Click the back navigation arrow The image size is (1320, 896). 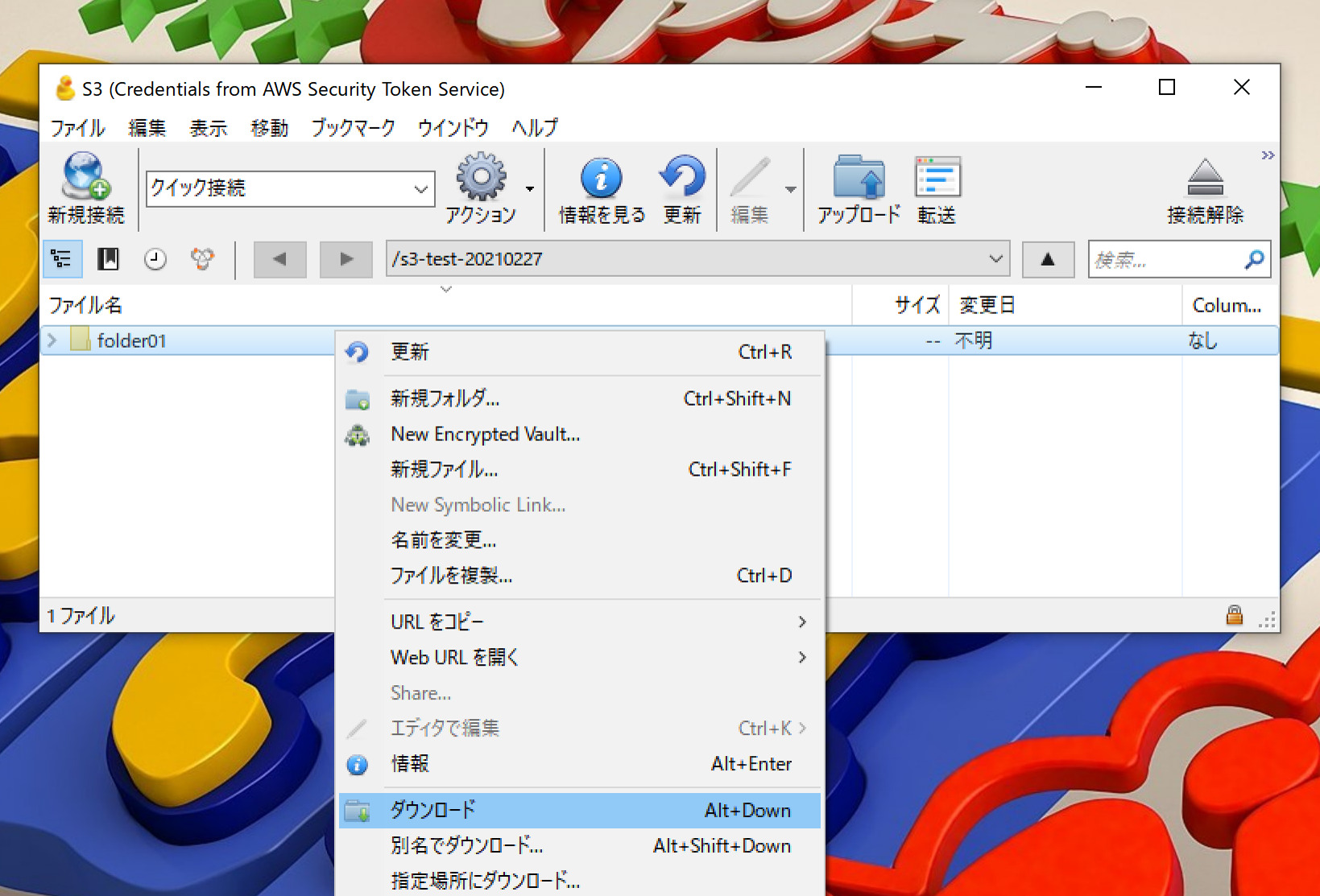279,259
